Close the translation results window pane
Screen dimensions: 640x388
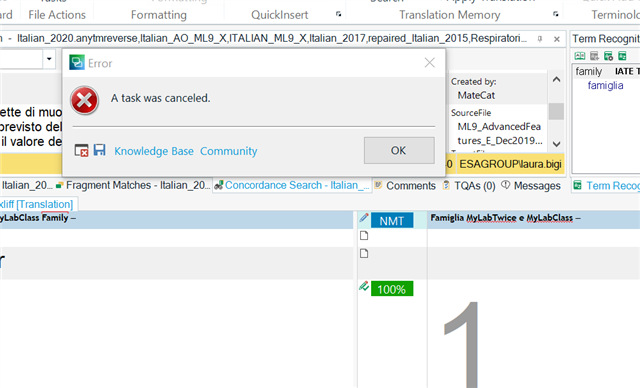[x=556, y=39]
